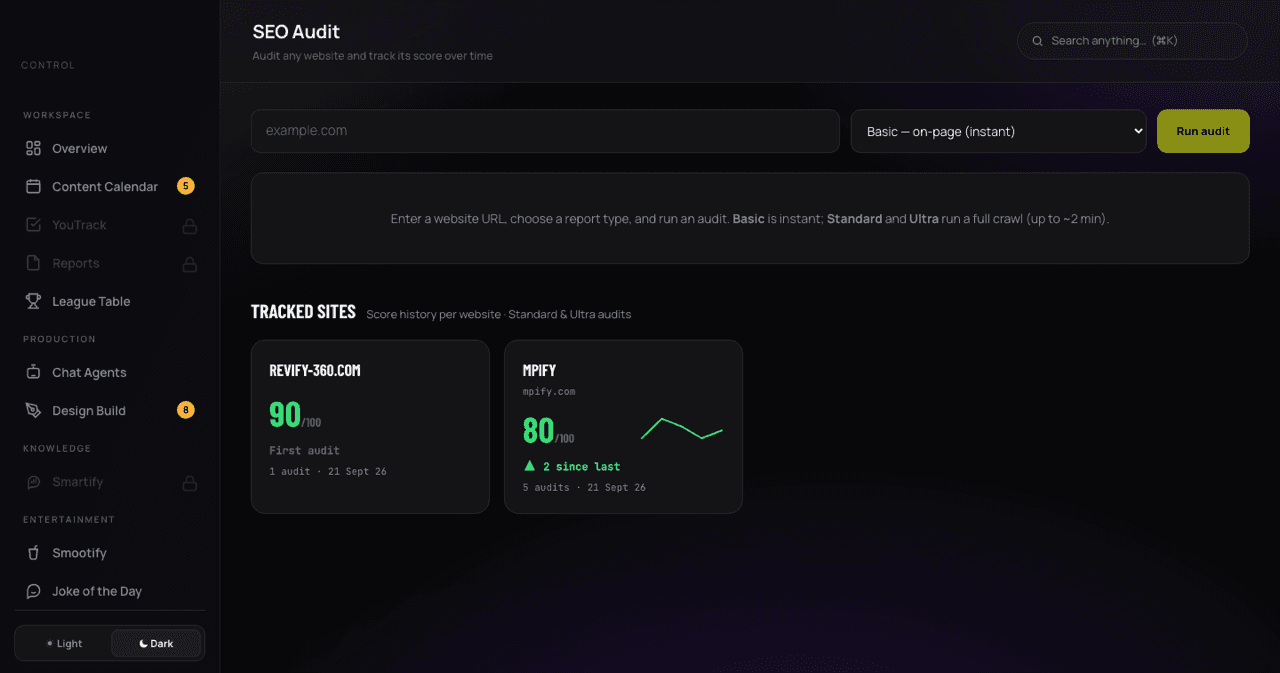Open the MPIFY tracked site card
The image size is (1280, 673).
(x=623, y=426)
